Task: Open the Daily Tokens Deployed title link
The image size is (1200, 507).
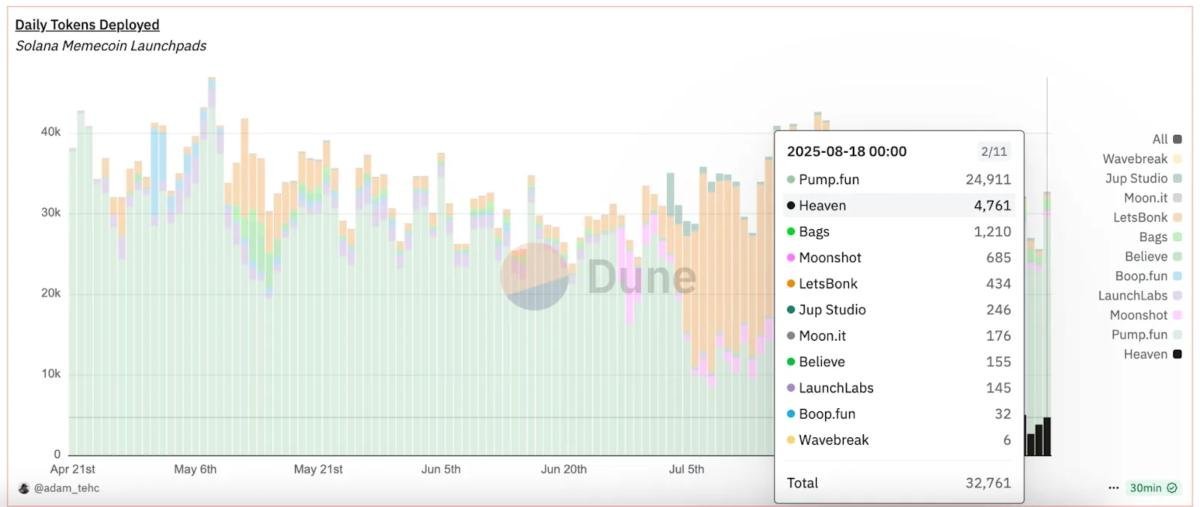Action: pyautogui.click(x=87, y=24)
